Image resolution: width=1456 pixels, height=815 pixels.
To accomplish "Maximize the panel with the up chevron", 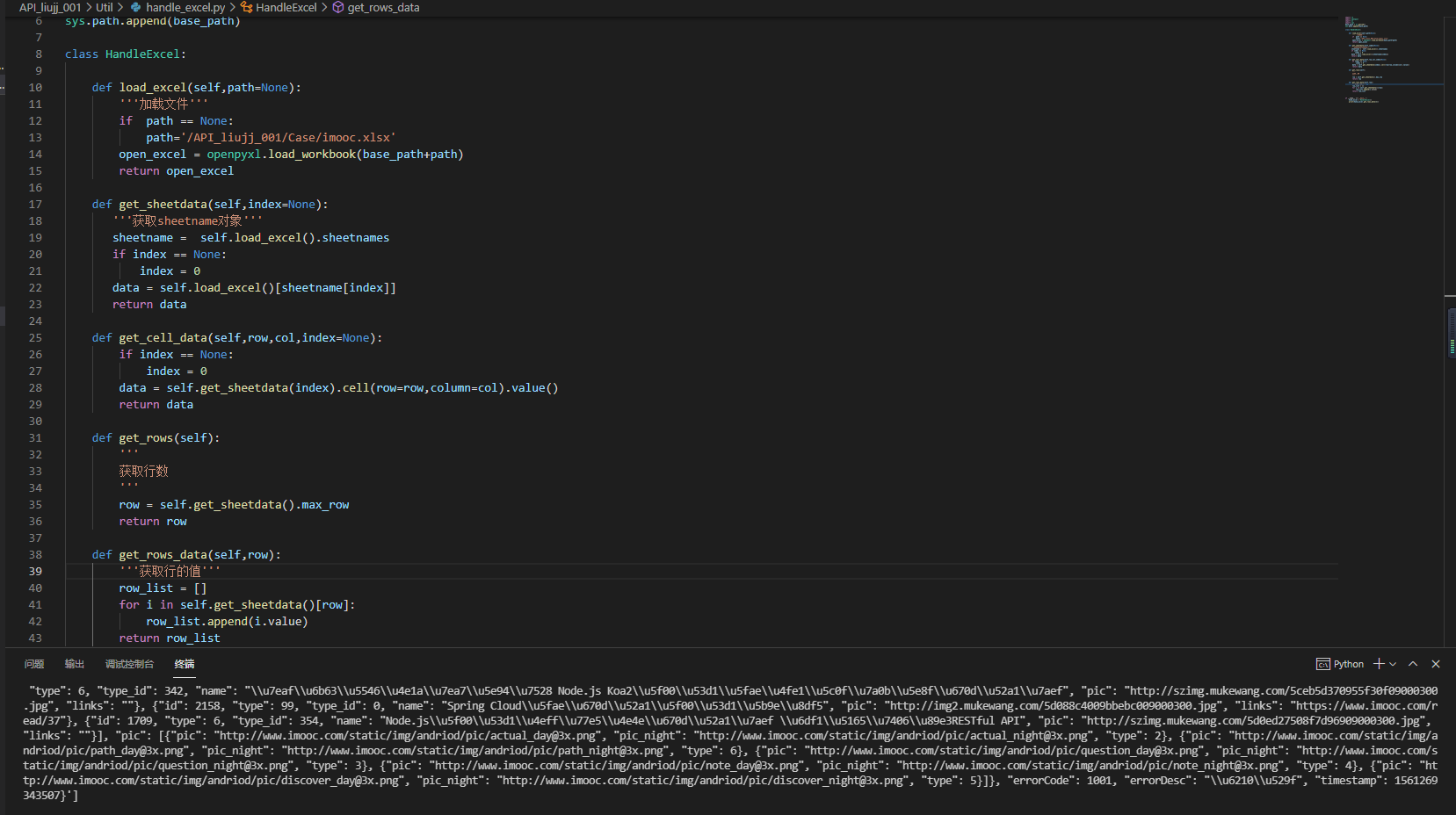I will [1413, 664].
